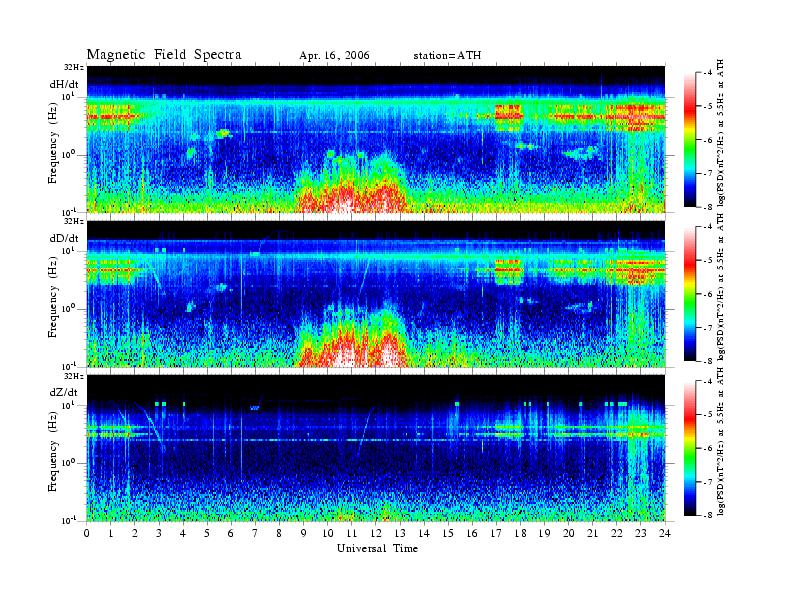The width and height of the screenshot is (792, 612).
Task: Select the date 'Apr. 16, 2006'
Action: coord(334,56)
